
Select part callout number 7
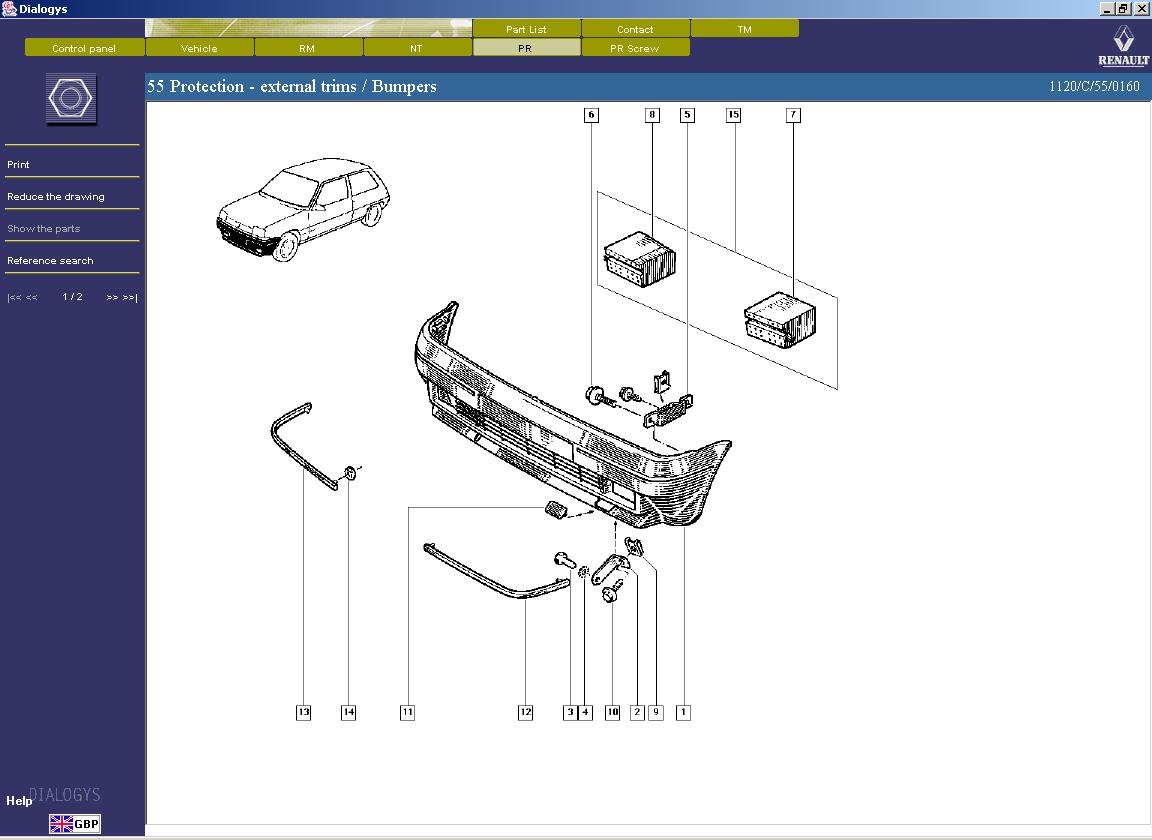793,115
